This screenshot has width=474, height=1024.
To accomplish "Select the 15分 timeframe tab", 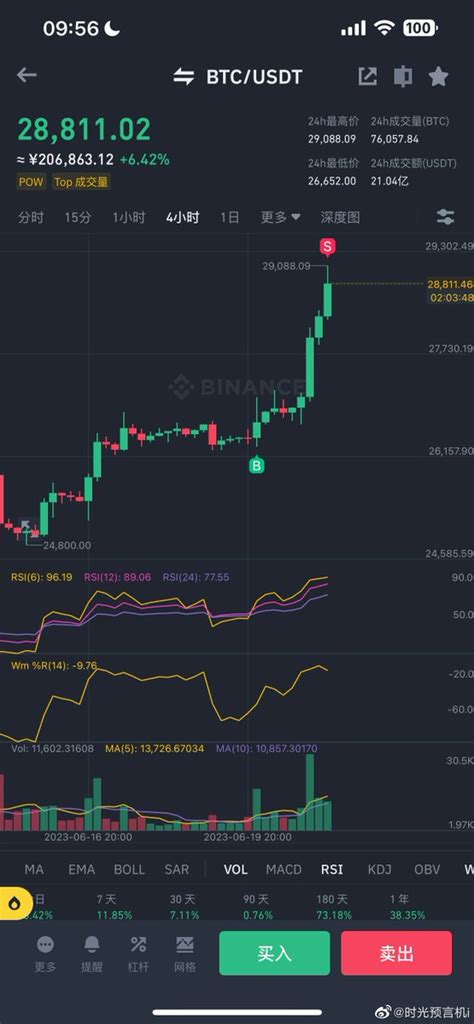I will pyautogui.click(x=78, y=217).
